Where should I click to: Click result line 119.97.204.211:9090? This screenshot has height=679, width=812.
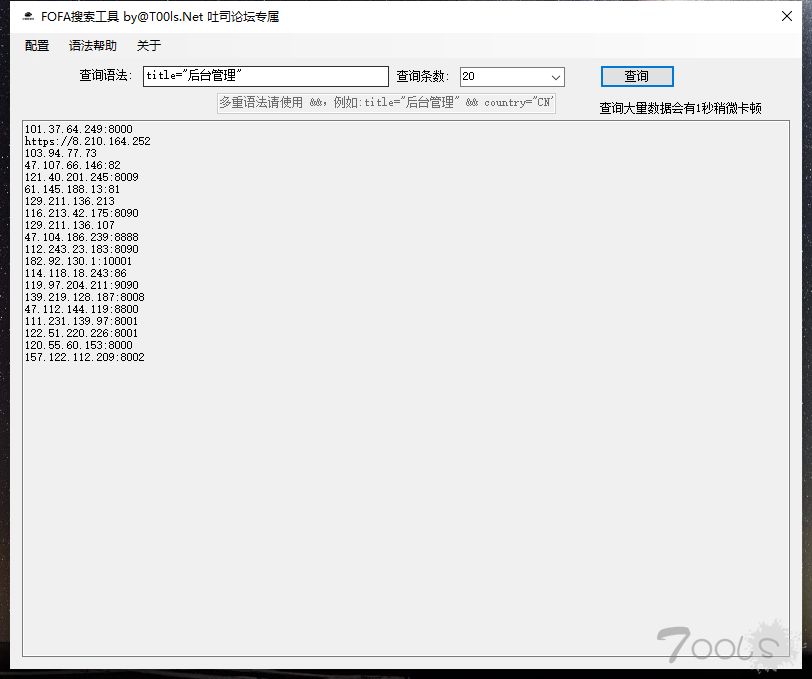click(81, 285)
